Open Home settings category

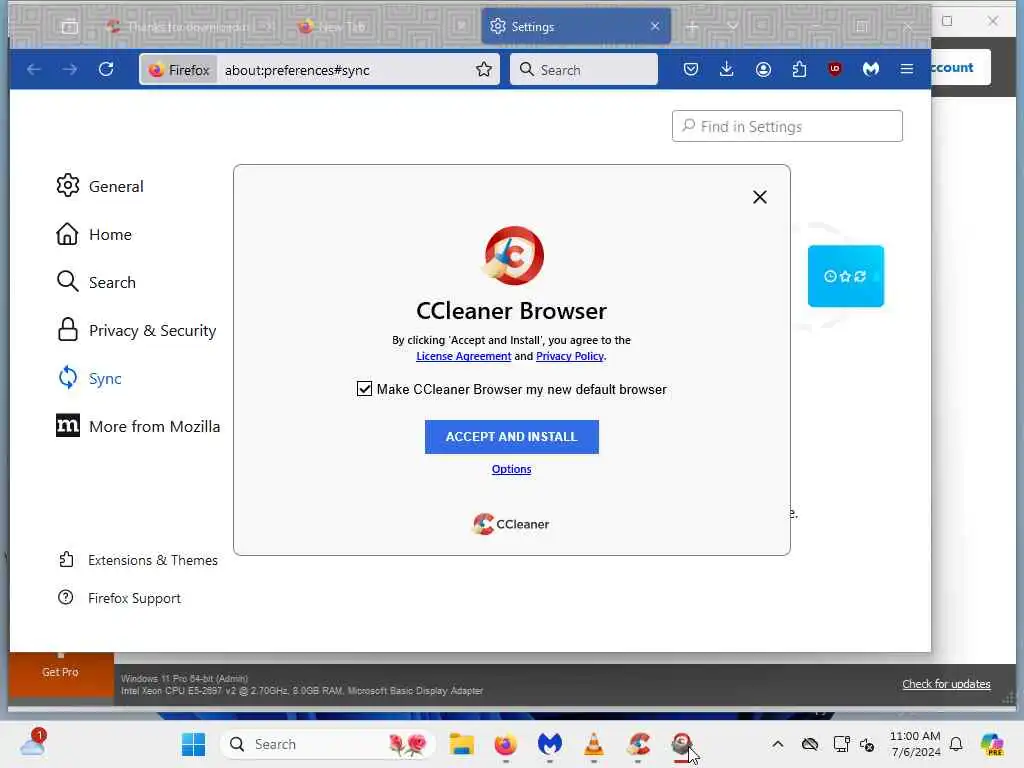click(x=93, y=234)
